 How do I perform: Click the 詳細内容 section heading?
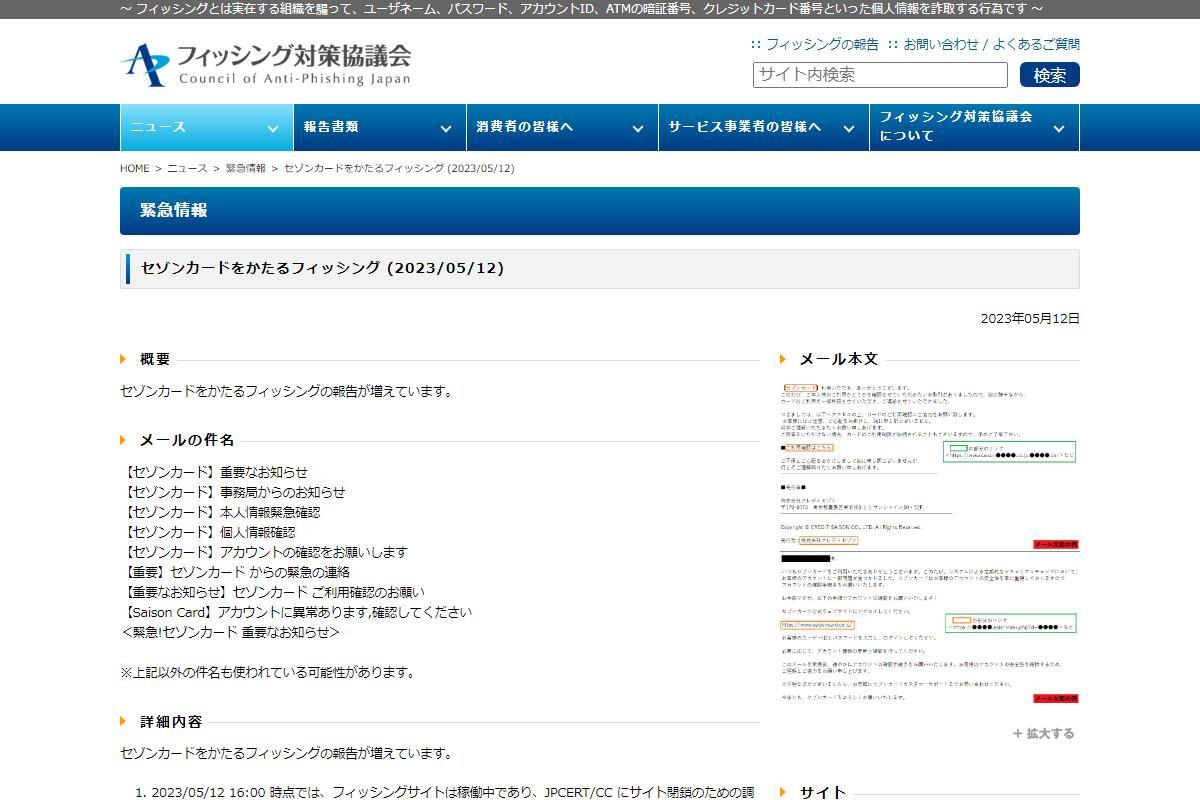click(x=171, y=721)
